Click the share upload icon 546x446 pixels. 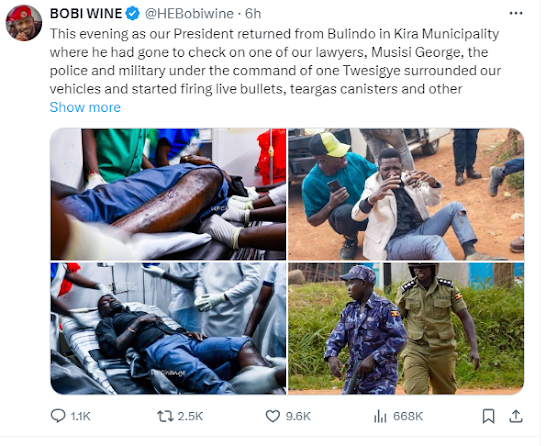coord(516,416)
